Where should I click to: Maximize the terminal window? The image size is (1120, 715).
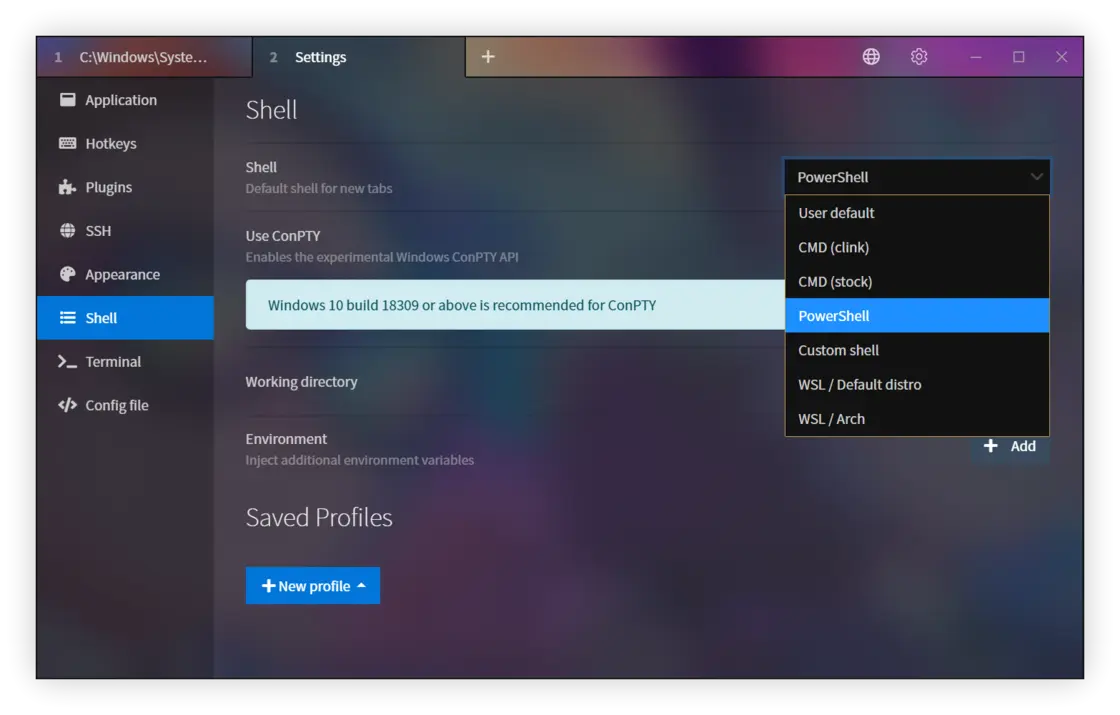point(1019,56)
